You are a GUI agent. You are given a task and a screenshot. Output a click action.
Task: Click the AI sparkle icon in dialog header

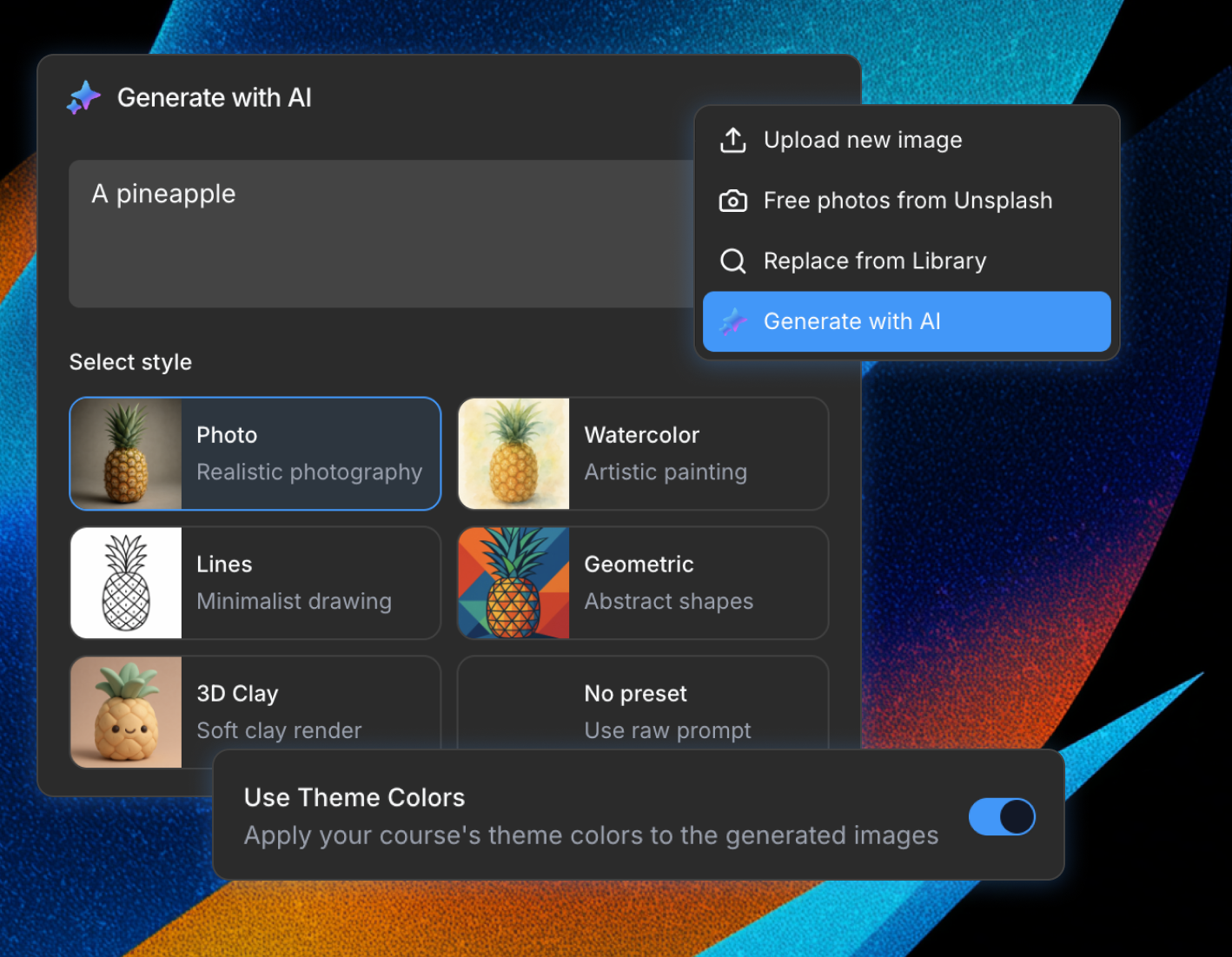pyautogui.click(x=84, y=97)
